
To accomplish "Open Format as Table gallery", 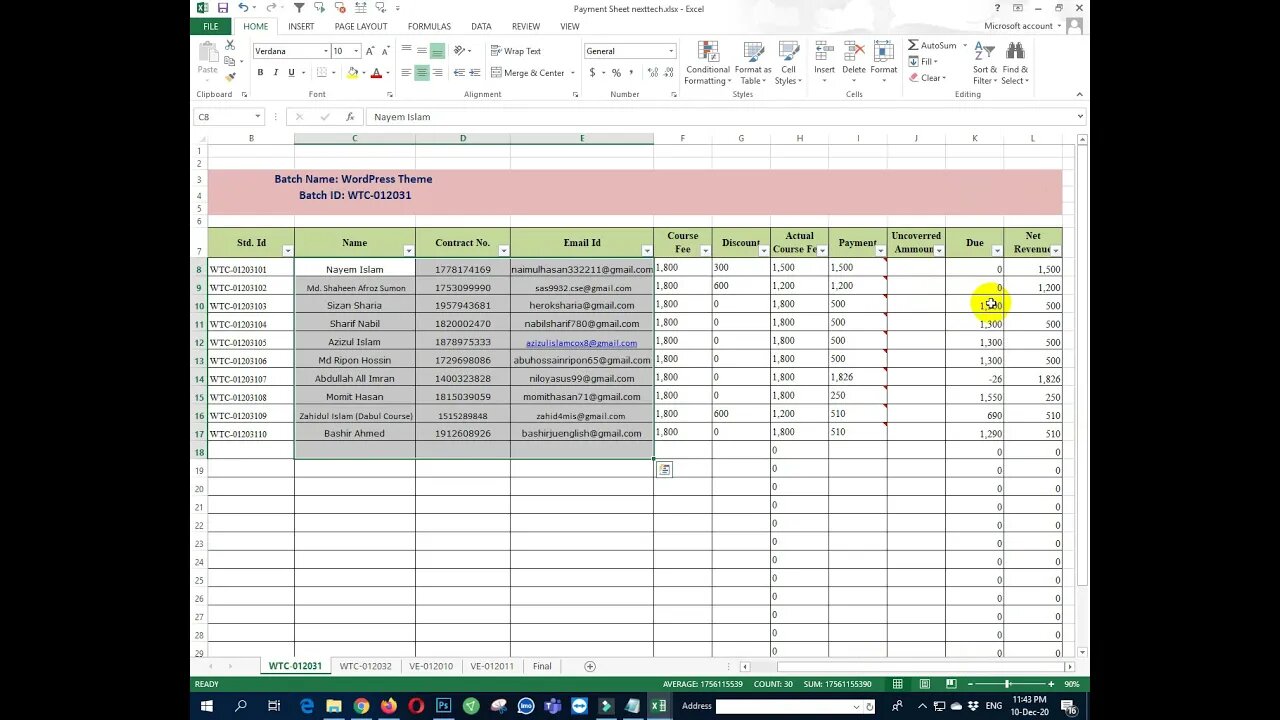I will click(753, 63).
